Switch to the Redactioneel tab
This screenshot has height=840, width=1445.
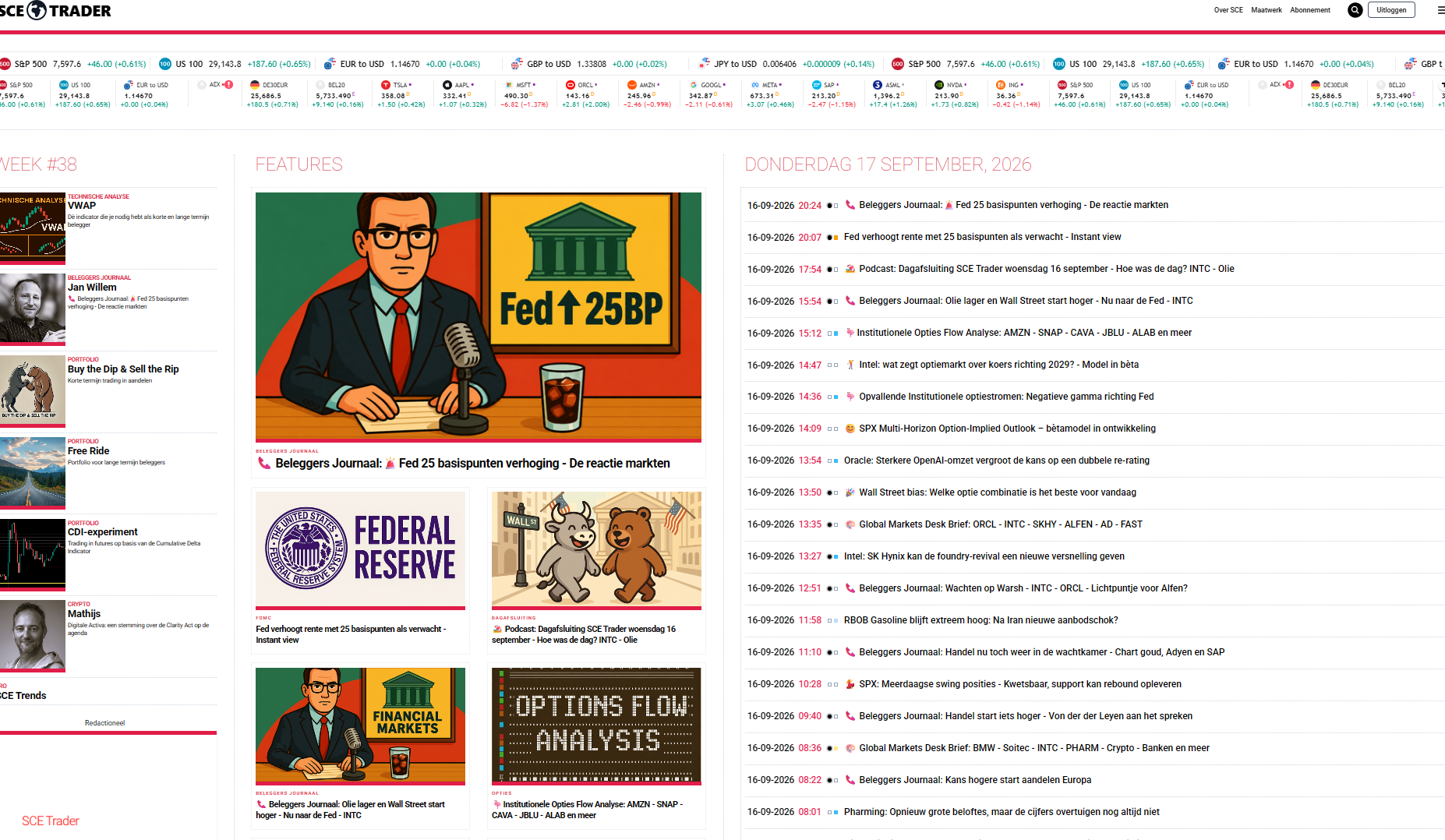(x=105, y=723)
